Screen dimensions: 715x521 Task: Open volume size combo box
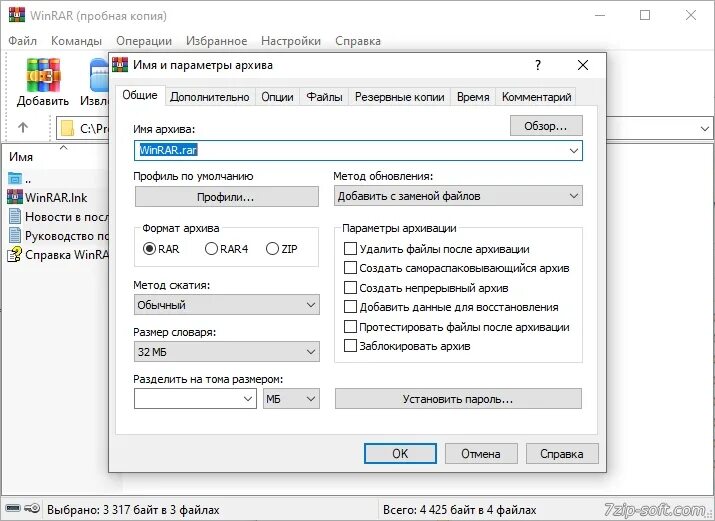195,399
